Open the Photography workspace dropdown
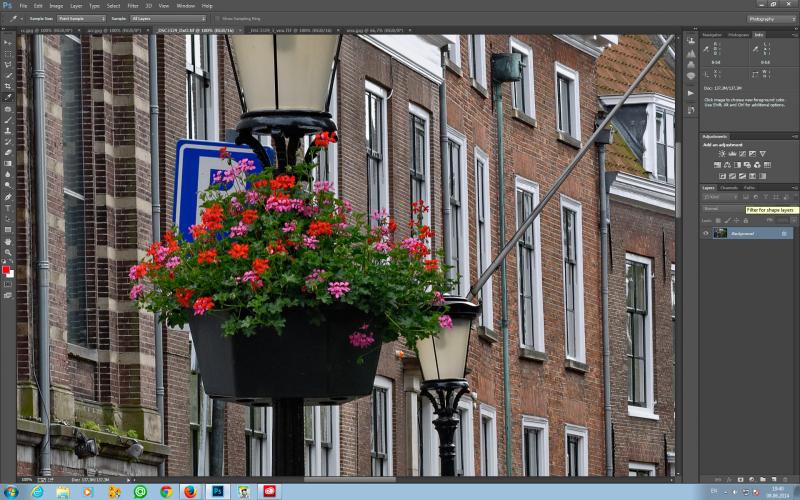This screenshot has height=500, width=800. click(x=771, y=19)
